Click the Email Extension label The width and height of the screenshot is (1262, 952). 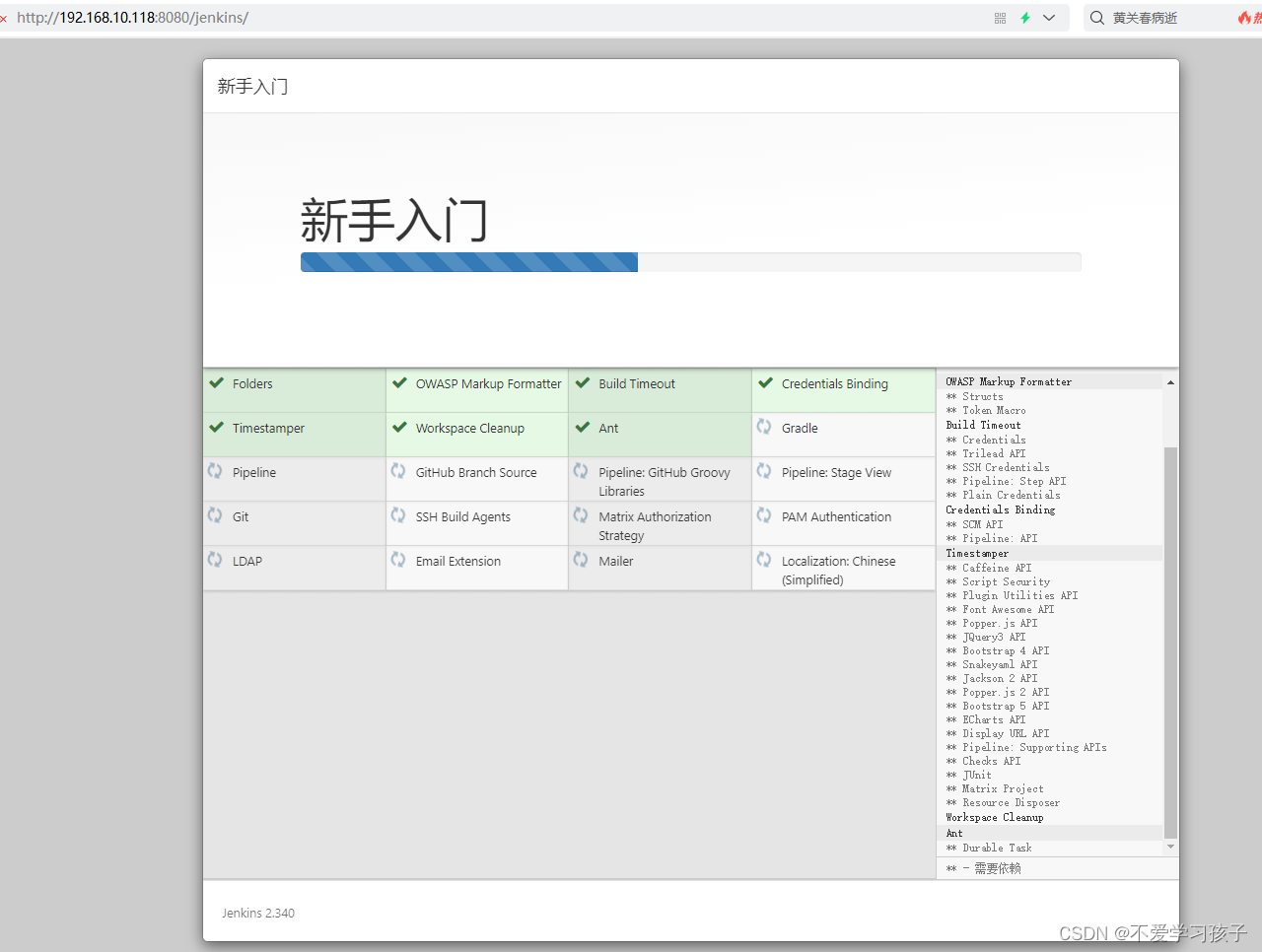pyautogui.click(x=458, y=562)
